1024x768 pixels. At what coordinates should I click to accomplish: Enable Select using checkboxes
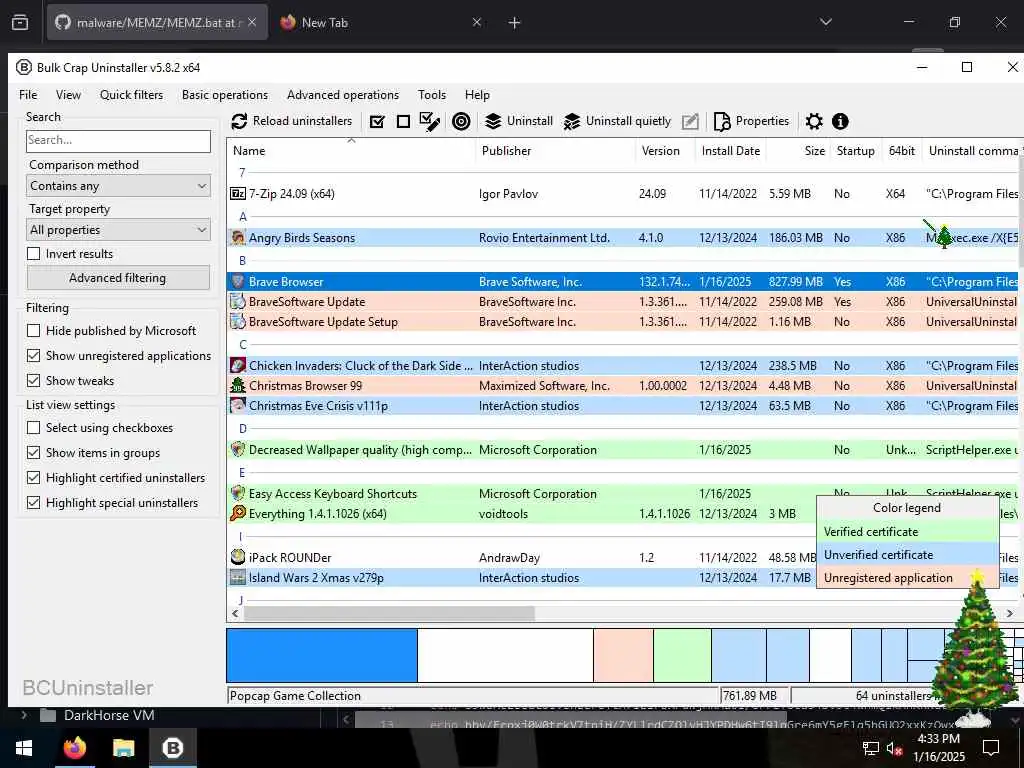pos(33,428)
